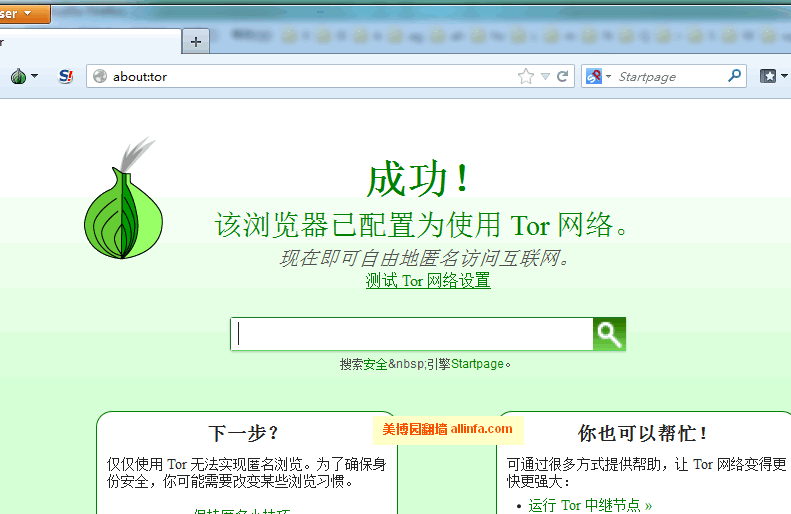Image resolution: width=791 pixels, height=514 pixels.
Task: Click text 现在即可自由地匿名访问互联网
Action: click(x=425, y=258)
